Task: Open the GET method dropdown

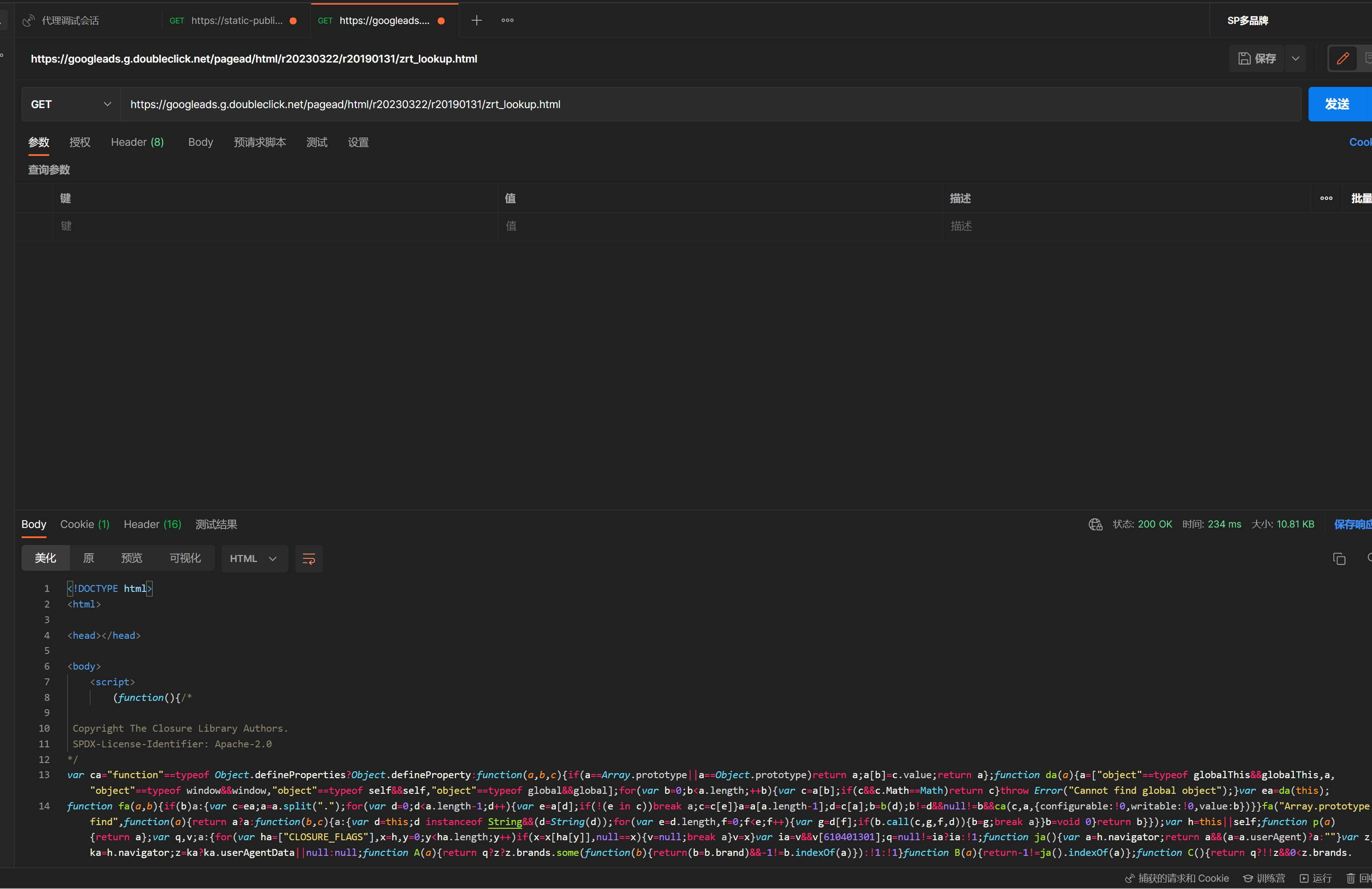Action: (x=71, y=104)
